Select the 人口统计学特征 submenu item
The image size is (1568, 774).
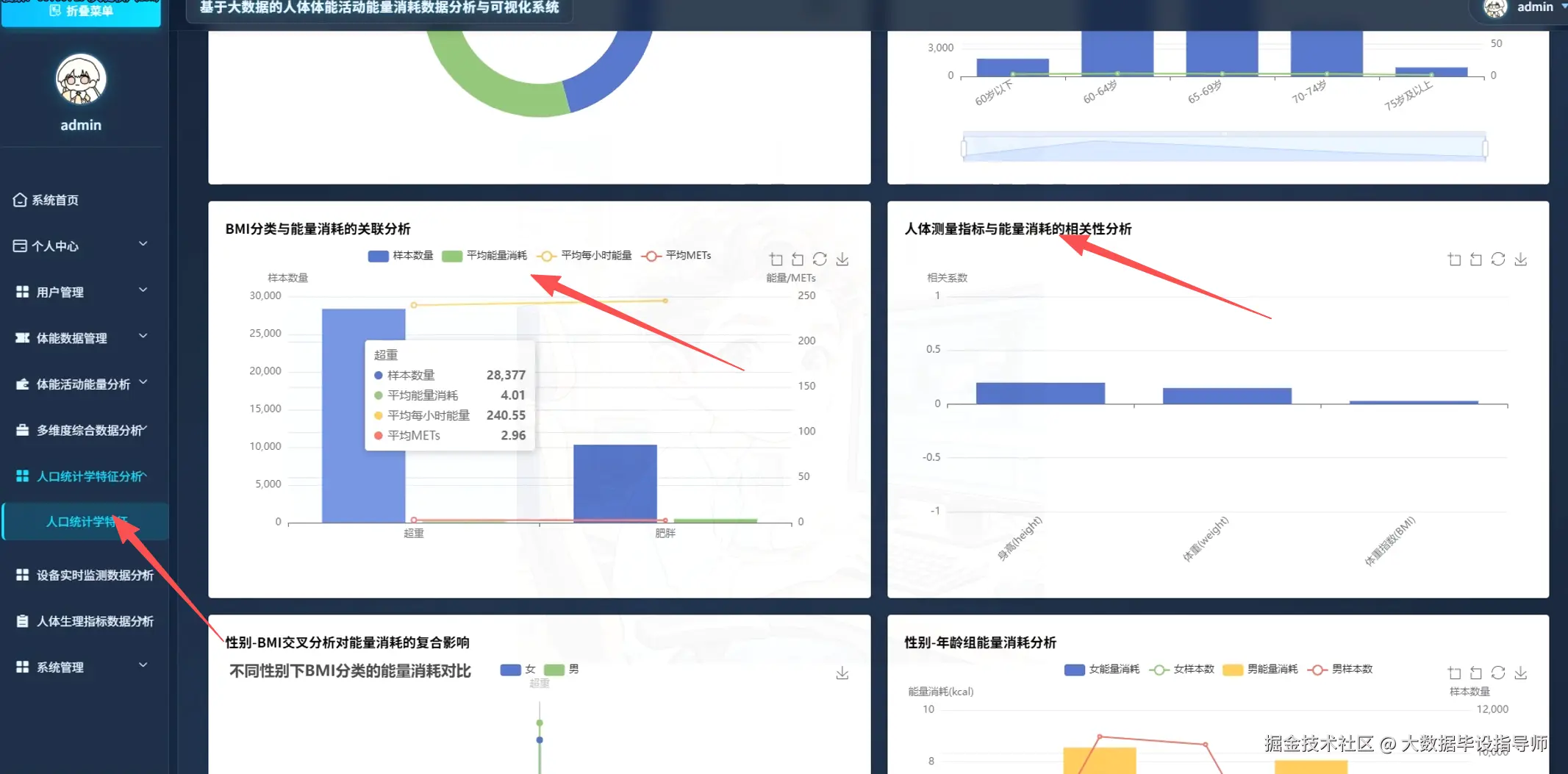coord(86,522)
